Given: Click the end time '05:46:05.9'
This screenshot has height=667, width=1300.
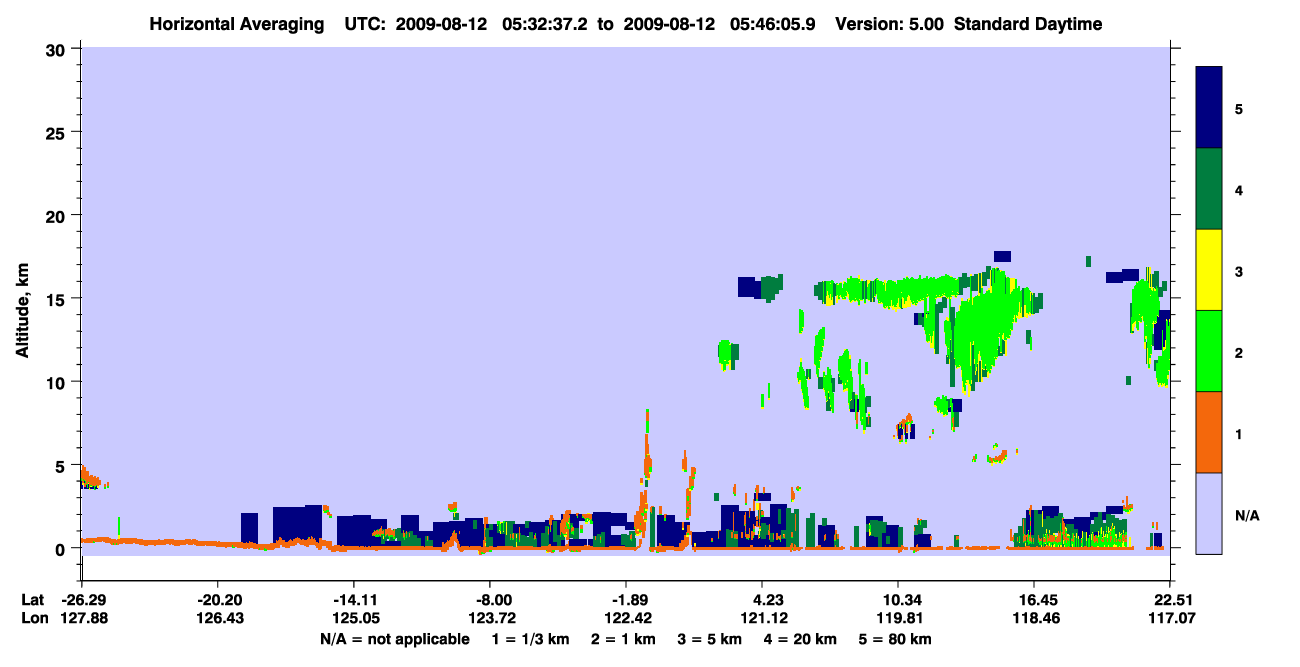Looking at the screenshot, I should [774, 24].
